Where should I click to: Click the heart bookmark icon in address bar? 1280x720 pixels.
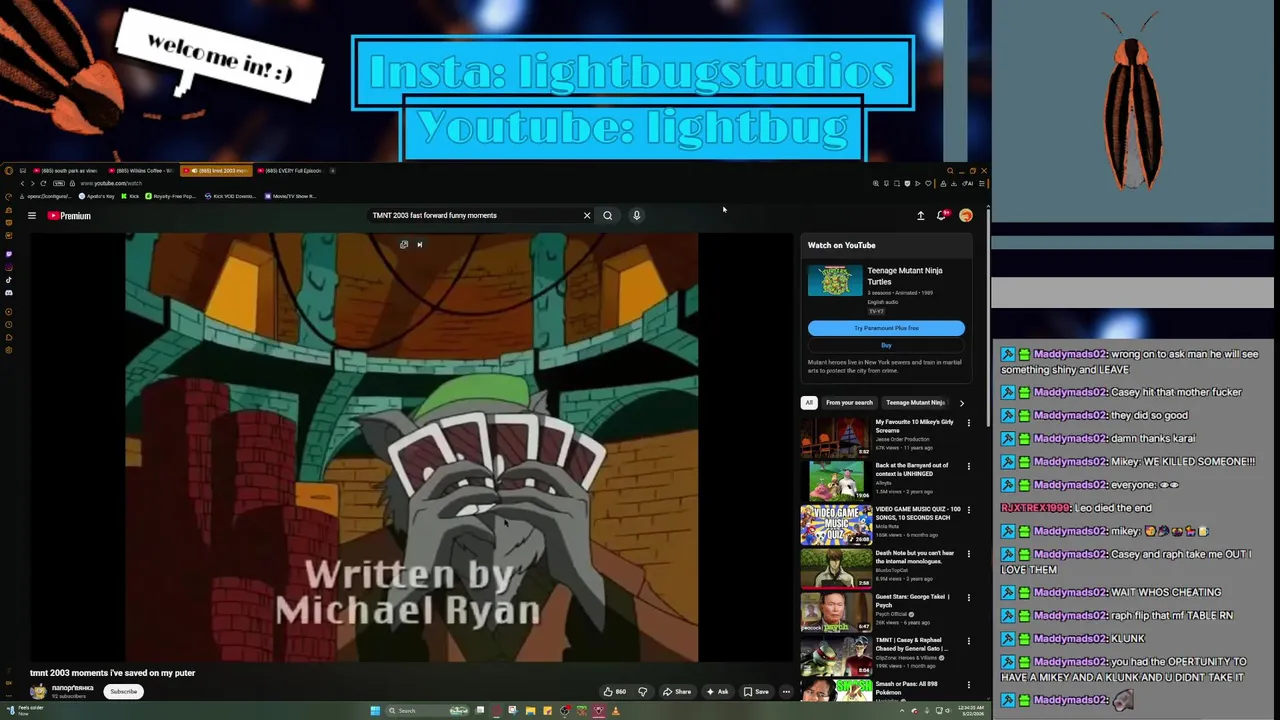(928, 183)
